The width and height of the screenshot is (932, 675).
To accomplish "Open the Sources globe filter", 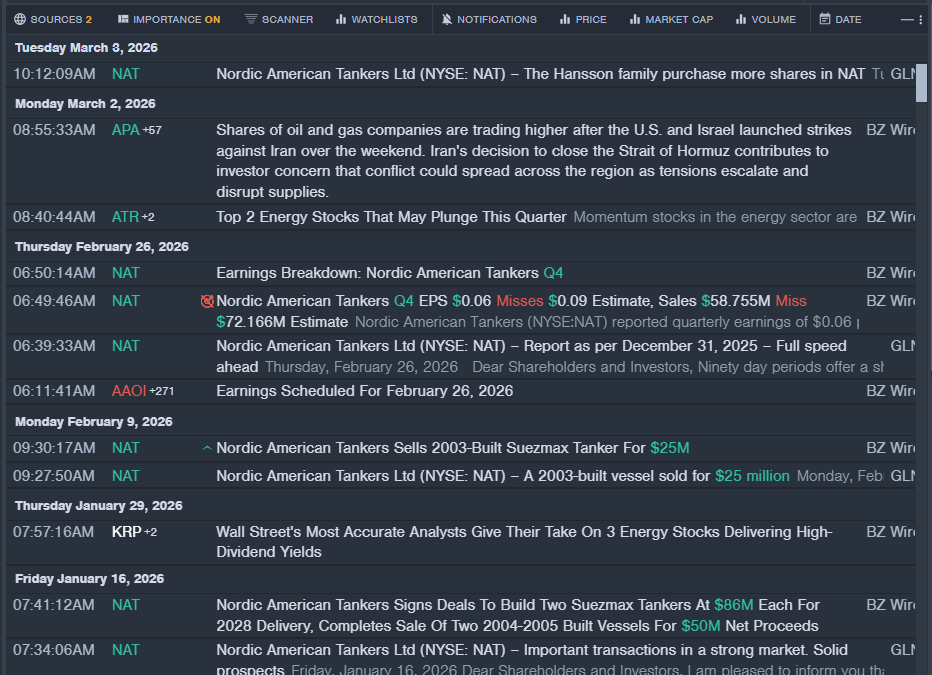I will click(53, 19).
